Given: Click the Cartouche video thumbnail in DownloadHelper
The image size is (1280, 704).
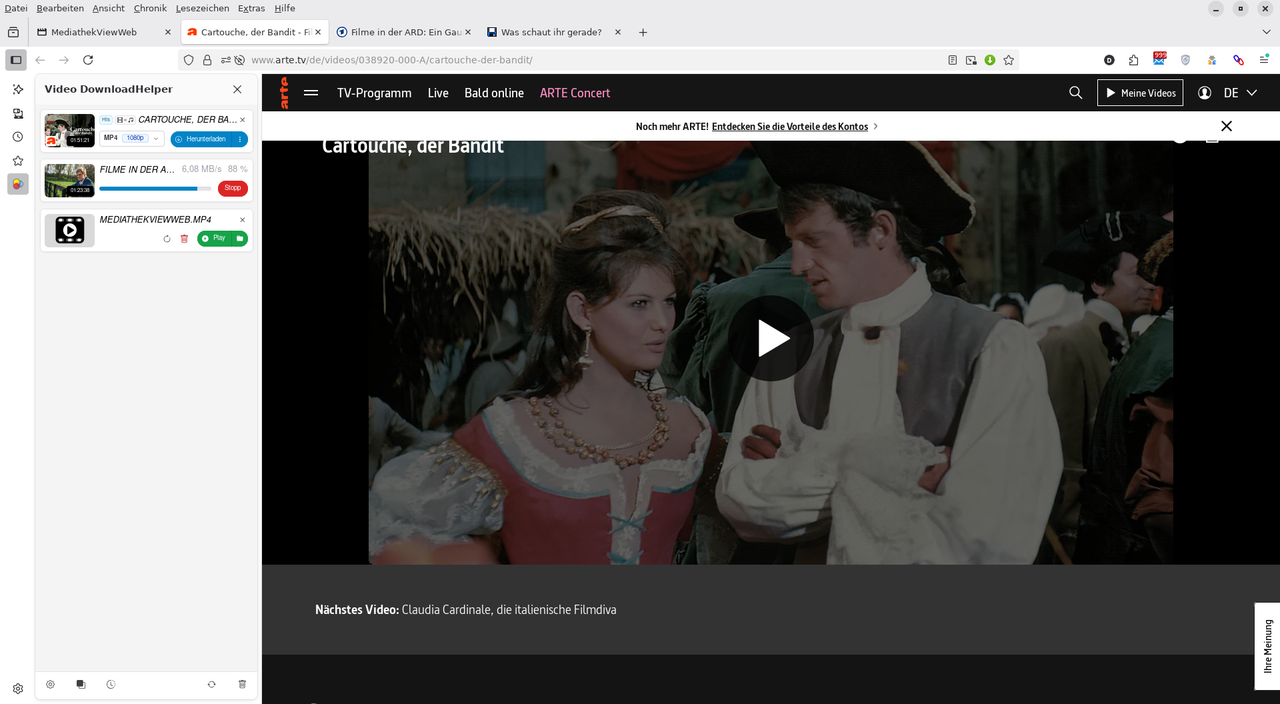Looking at the screenshot, I should click(x=69, y=130).
